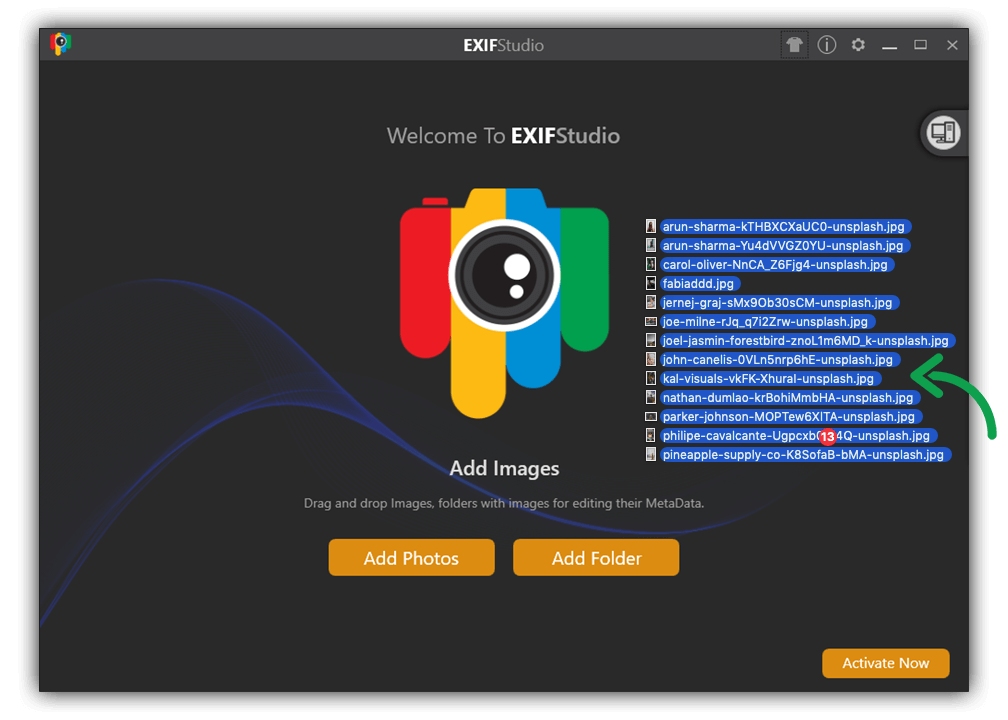Open the computer panel on the right edge
The image size is (1008, 720).
[941, 132]
